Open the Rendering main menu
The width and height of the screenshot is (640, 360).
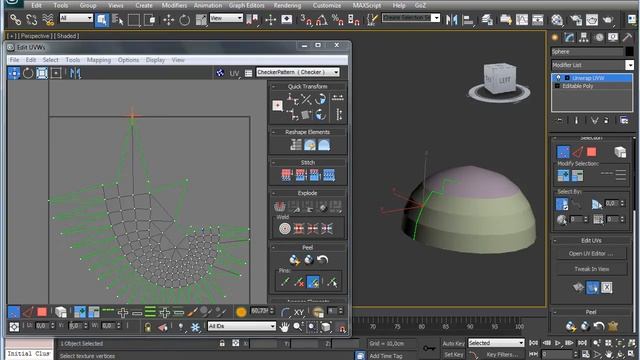click(x=287, y=5)
